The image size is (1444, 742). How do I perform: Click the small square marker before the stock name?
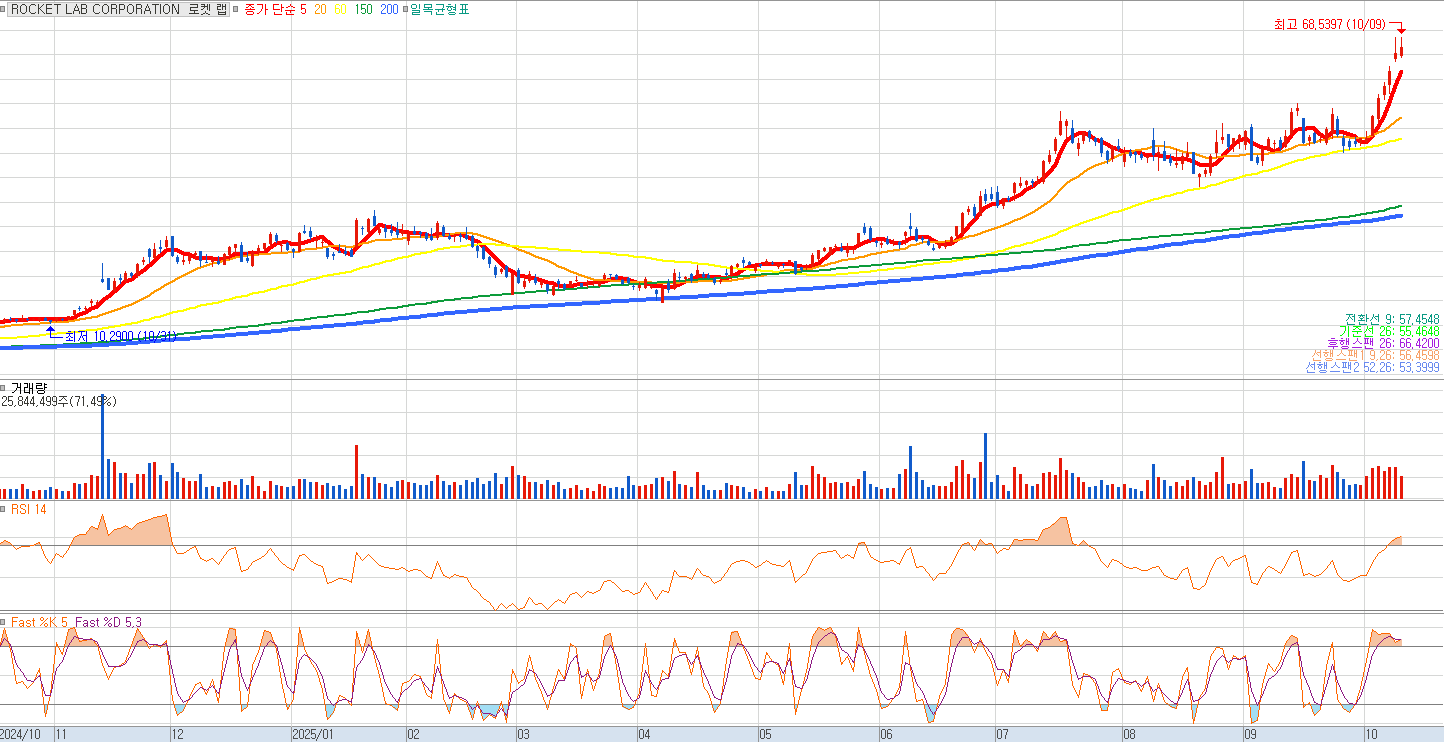[x=4, y=9]
